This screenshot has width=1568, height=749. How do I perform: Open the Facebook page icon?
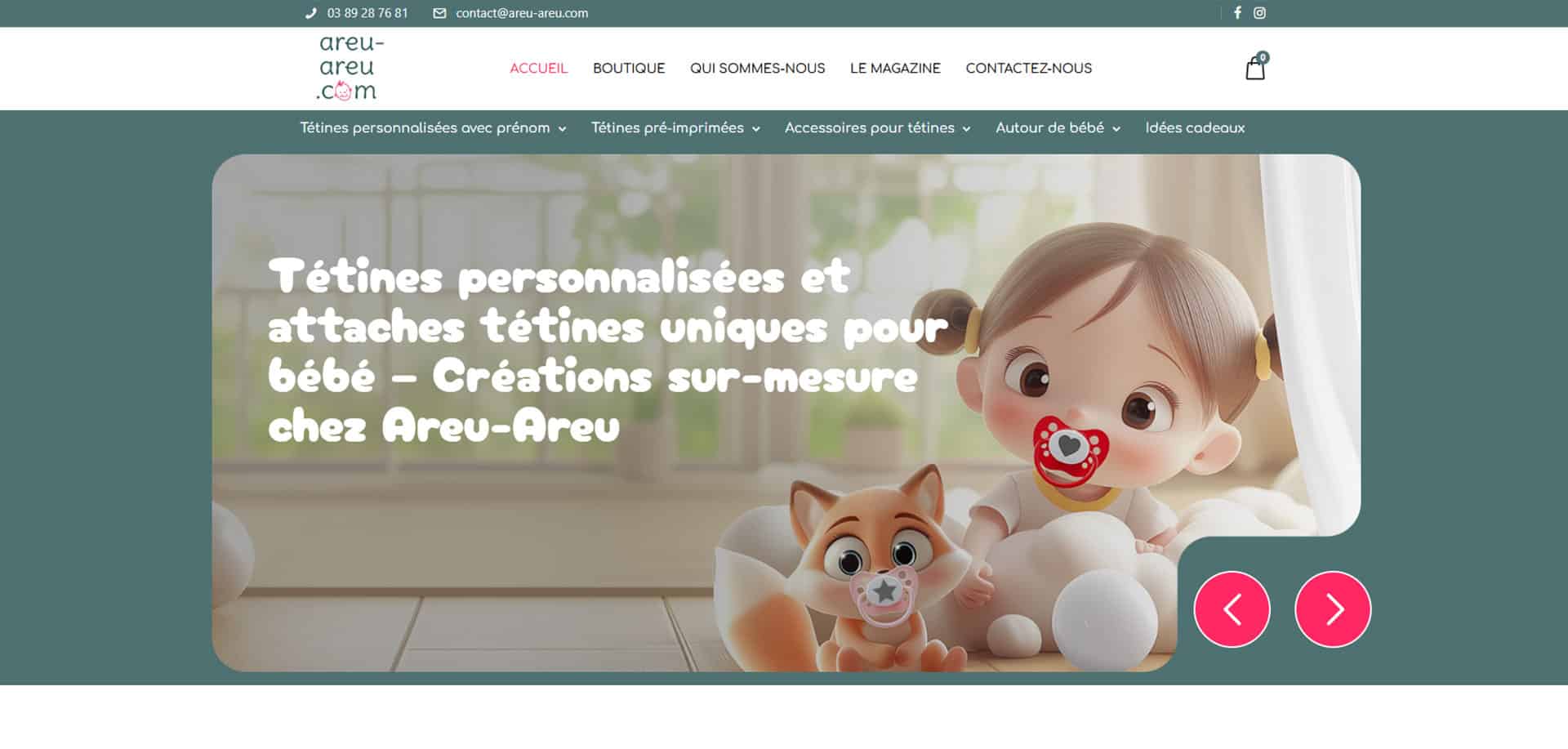[1237, 13]
